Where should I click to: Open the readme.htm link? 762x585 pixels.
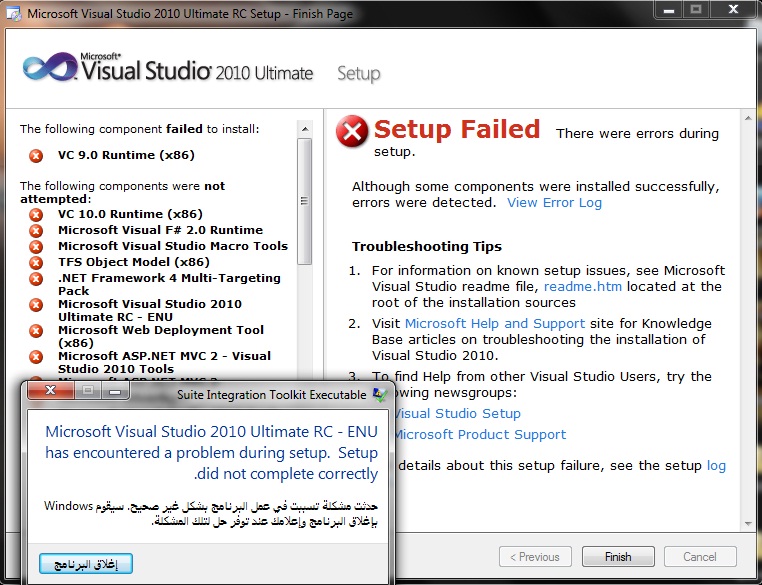pos(582,287)
